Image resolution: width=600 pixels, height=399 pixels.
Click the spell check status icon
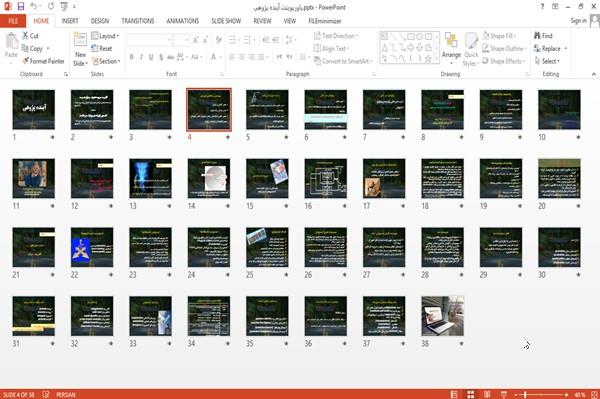[46, 394]
